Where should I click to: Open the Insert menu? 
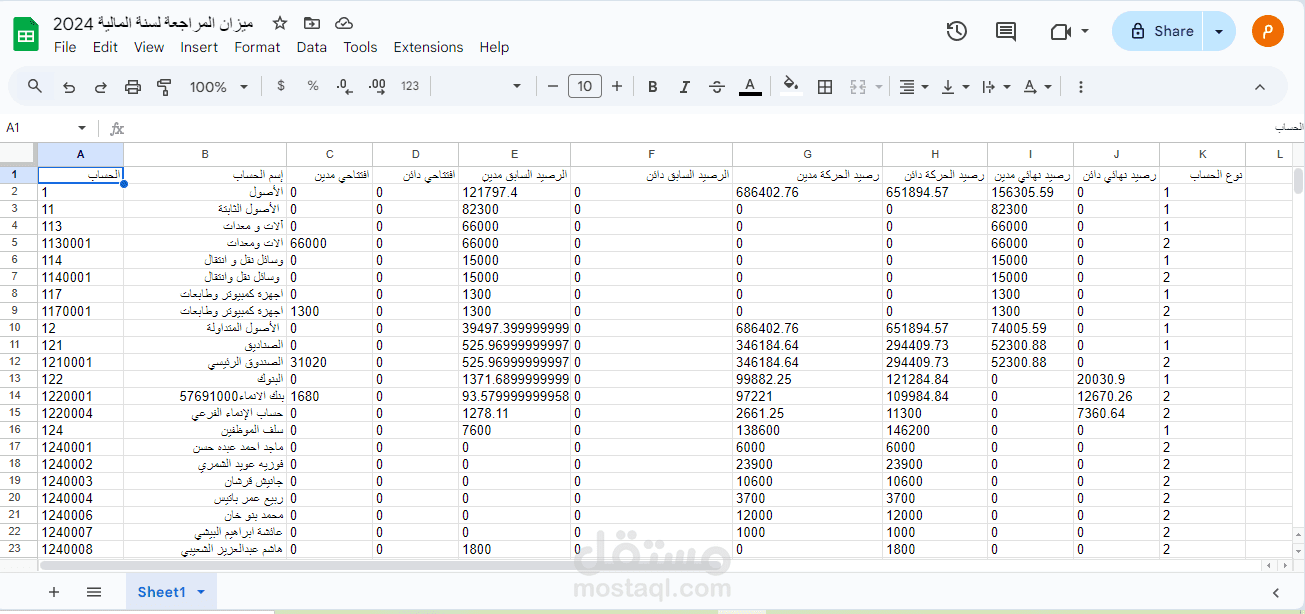(199, 47)
